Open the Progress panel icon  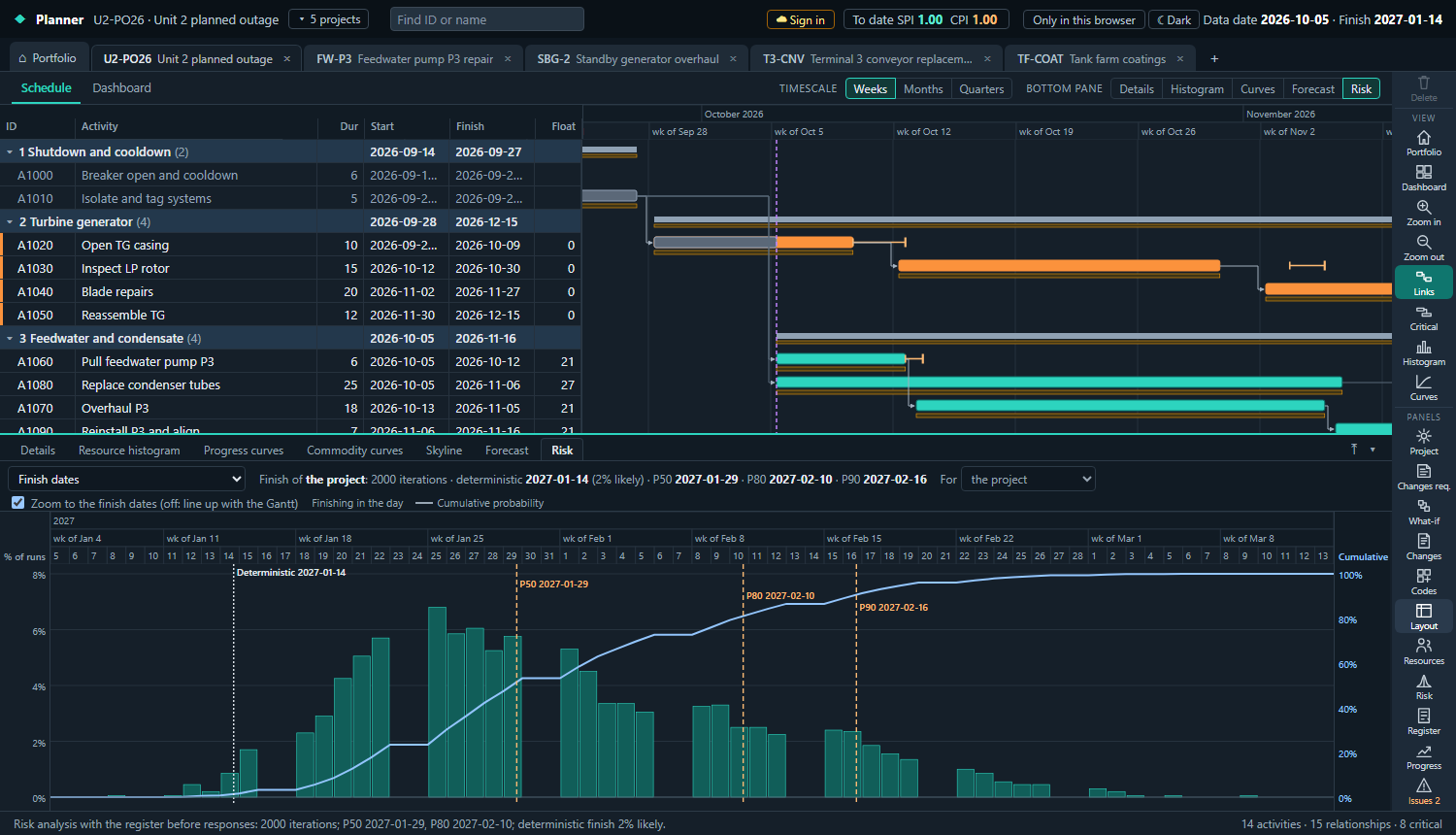pyautogui.click(x=1424, y=756)
